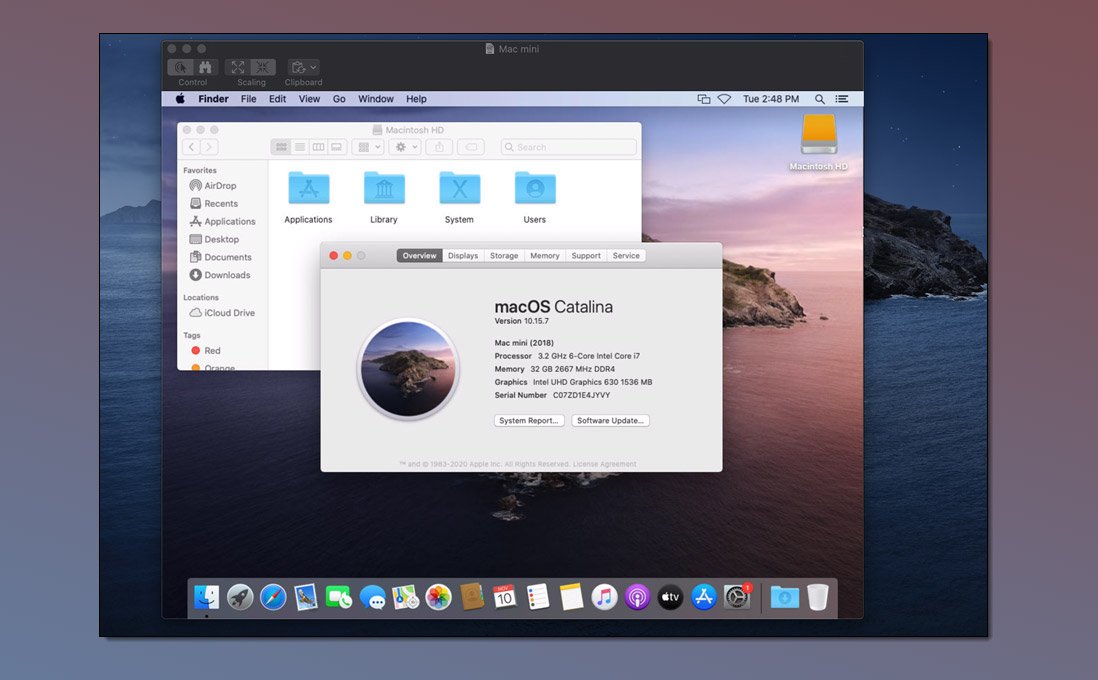The image size is (1098, 680).
Task: Open the Go menu in the menu bar
Action: point(339,99)
